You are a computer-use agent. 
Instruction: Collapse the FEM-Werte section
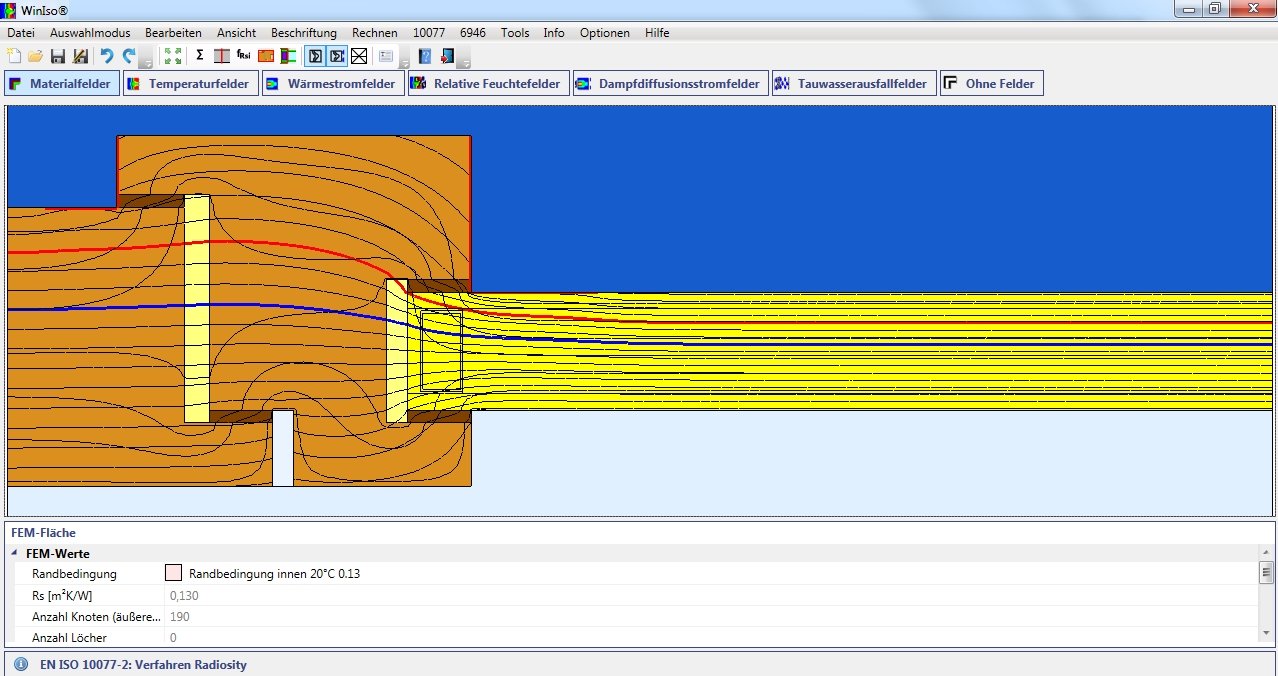click(15, 554)
